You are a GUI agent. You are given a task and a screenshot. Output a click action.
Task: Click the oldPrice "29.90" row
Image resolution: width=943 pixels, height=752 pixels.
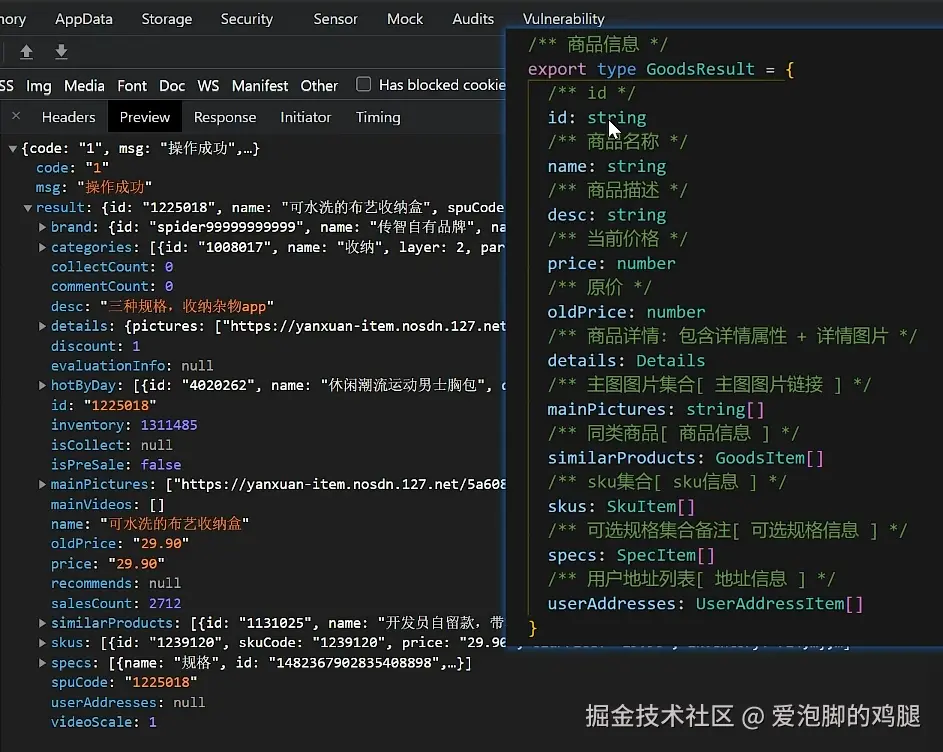pyautogui.click(x=120, y=544)
